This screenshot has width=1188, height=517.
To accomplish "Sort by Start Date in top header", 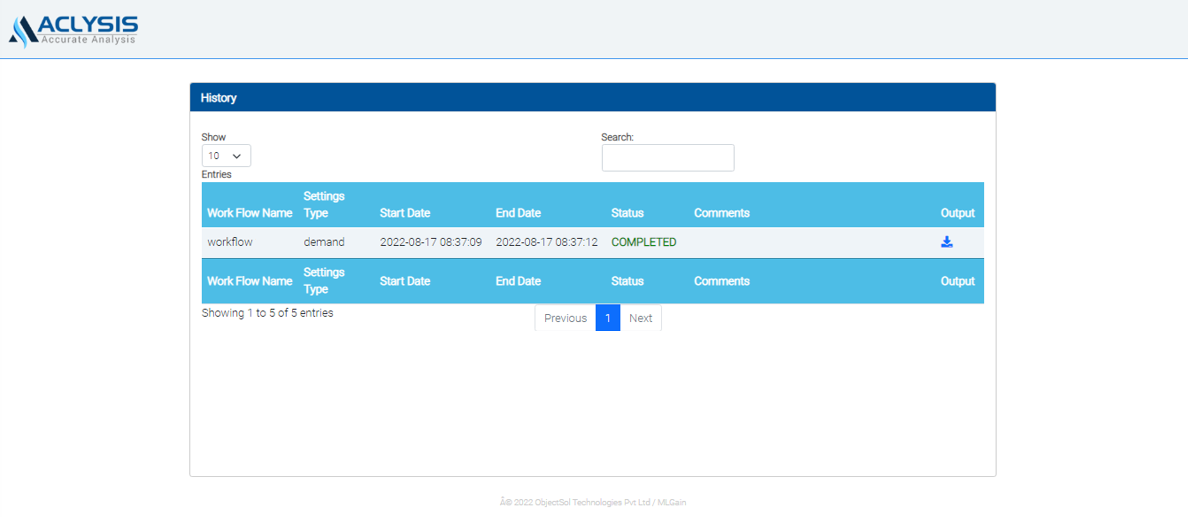I will 405,213.
